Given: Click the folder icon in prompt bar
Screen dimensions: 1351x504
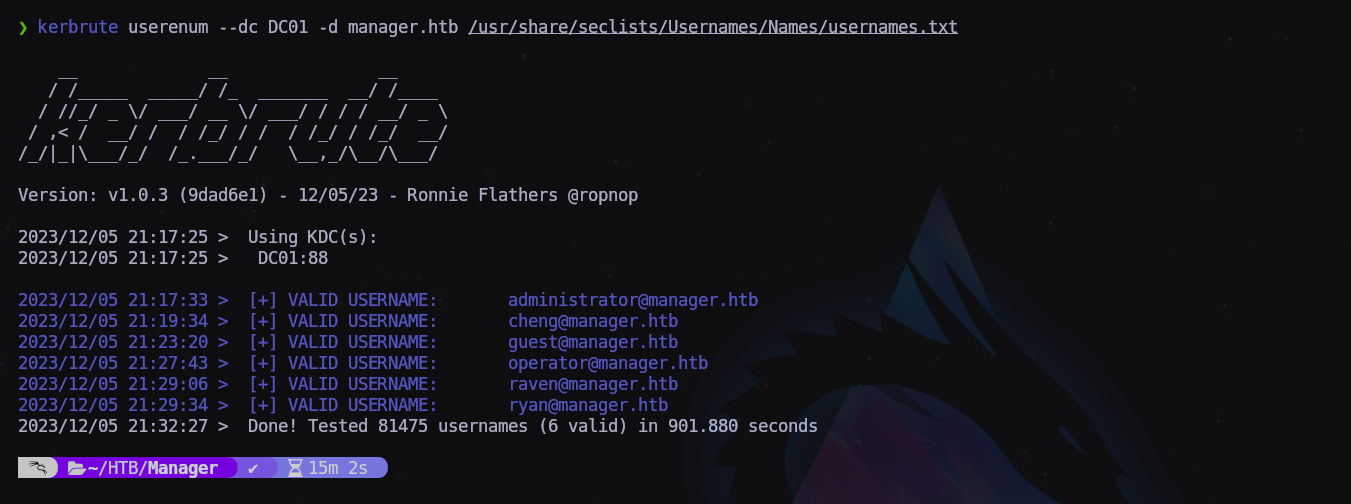Looking at the screenshot, I should point(76,468).
